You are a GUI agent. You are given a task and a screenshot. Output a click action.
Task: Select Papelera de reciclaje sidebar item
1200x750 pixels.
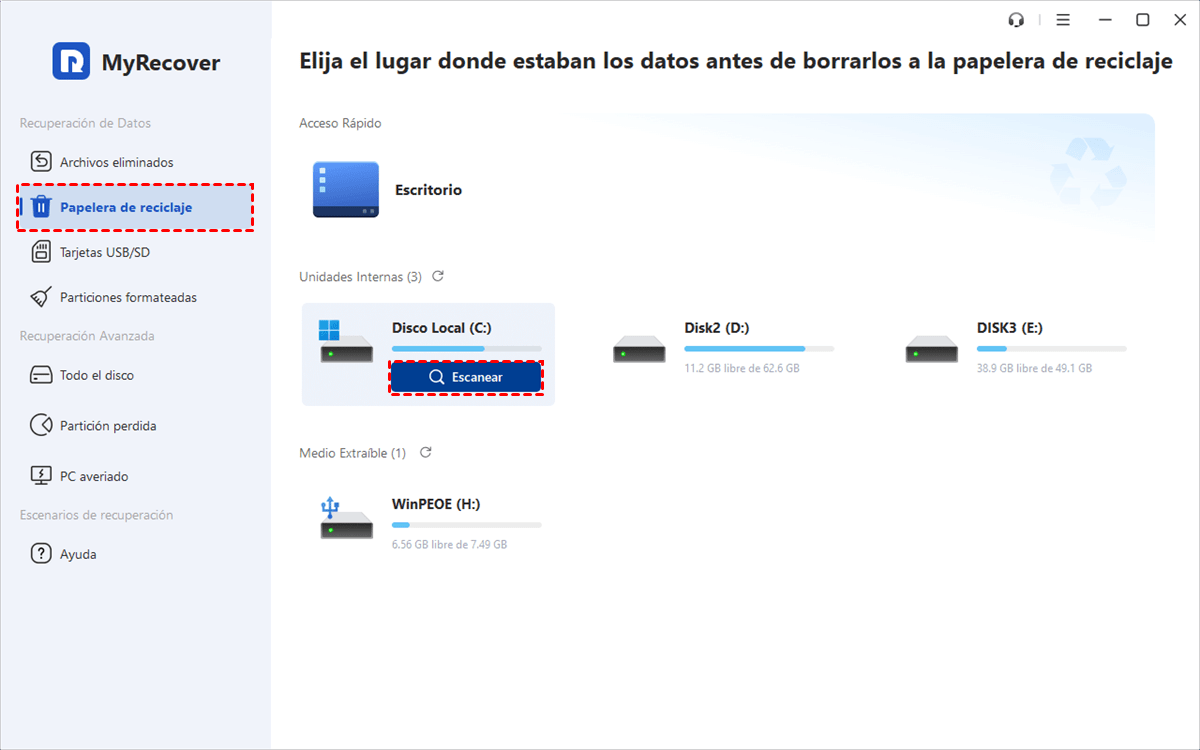tap(125, 207)
